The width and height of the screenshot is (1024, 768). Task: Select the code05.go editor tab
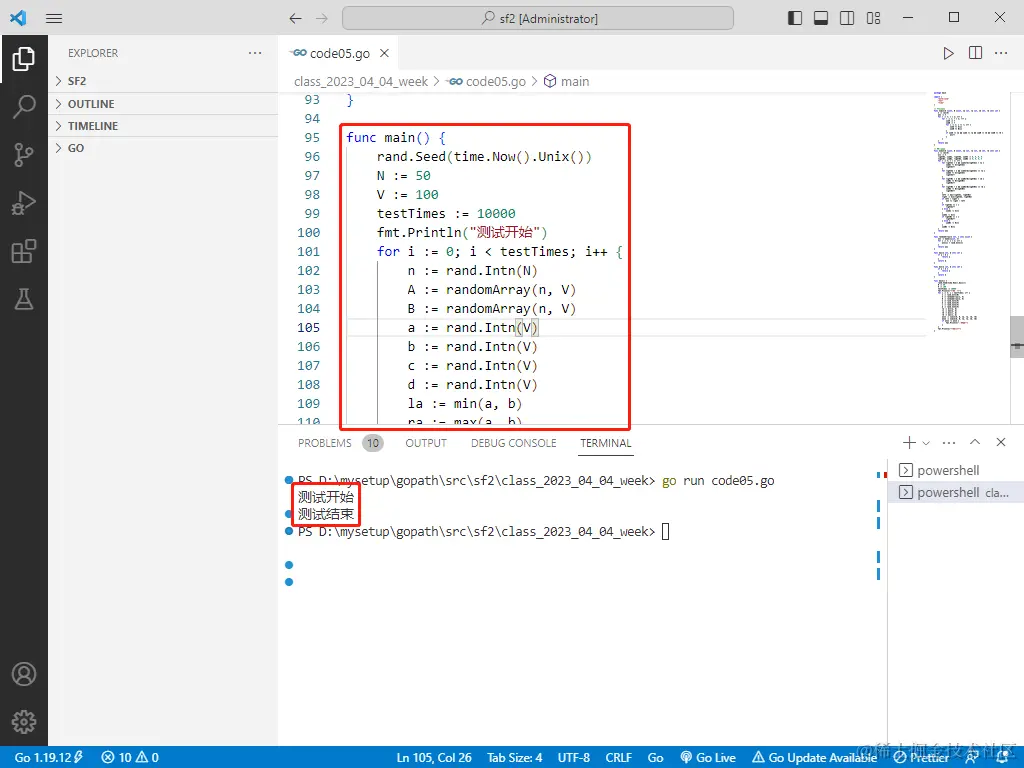(340, 53)
